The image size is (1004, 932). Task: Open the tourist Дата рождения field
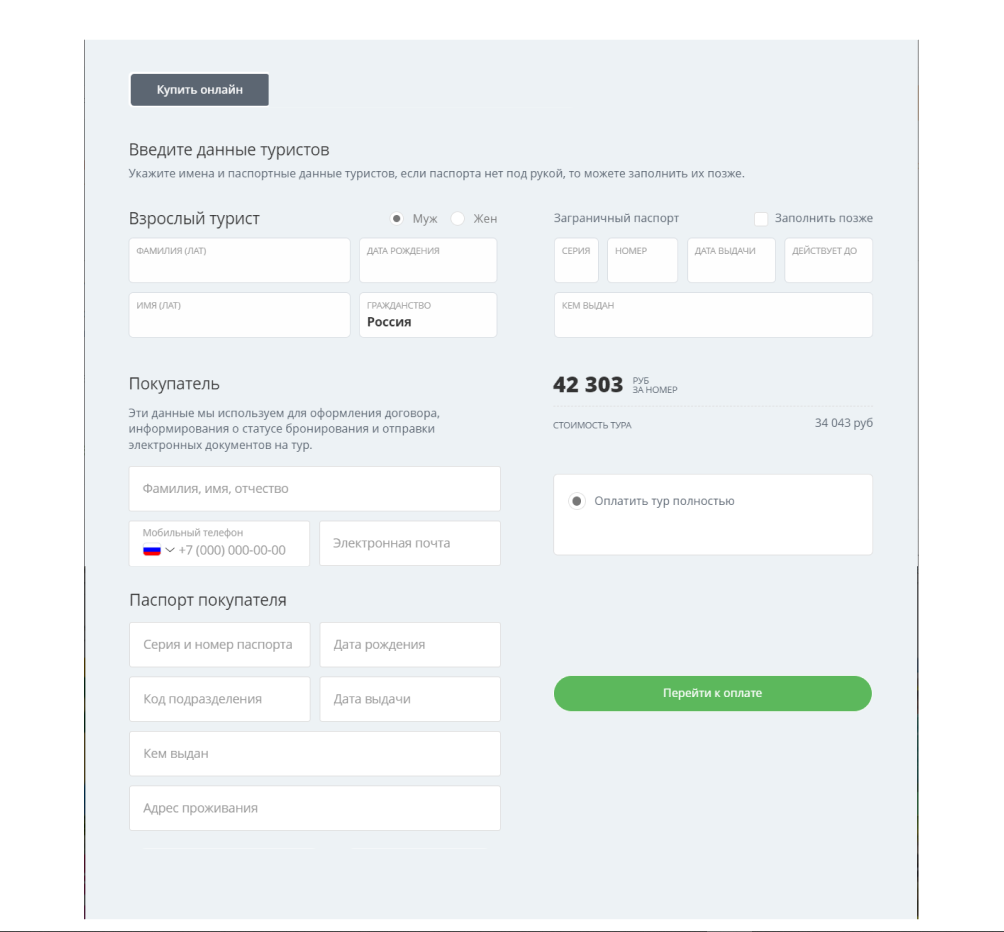tap(428, 260)
